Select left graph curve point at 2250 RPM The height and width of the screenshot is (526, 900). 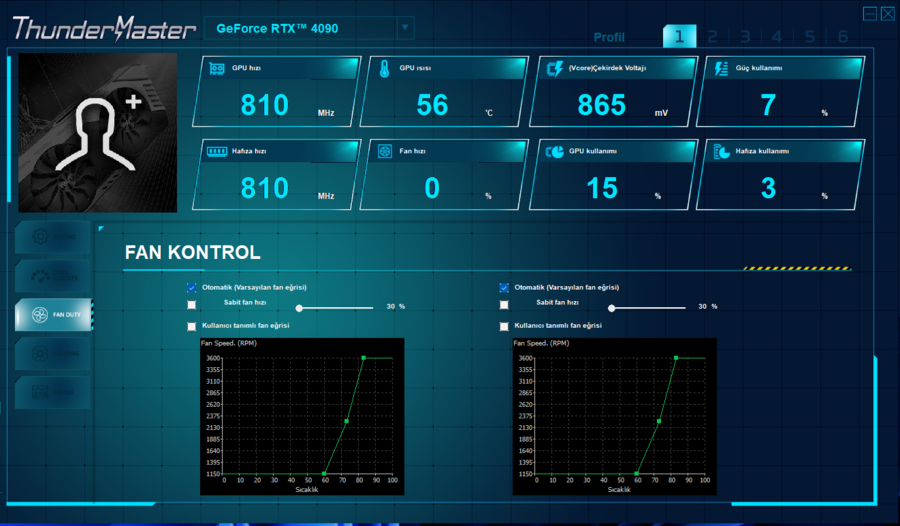347,421
